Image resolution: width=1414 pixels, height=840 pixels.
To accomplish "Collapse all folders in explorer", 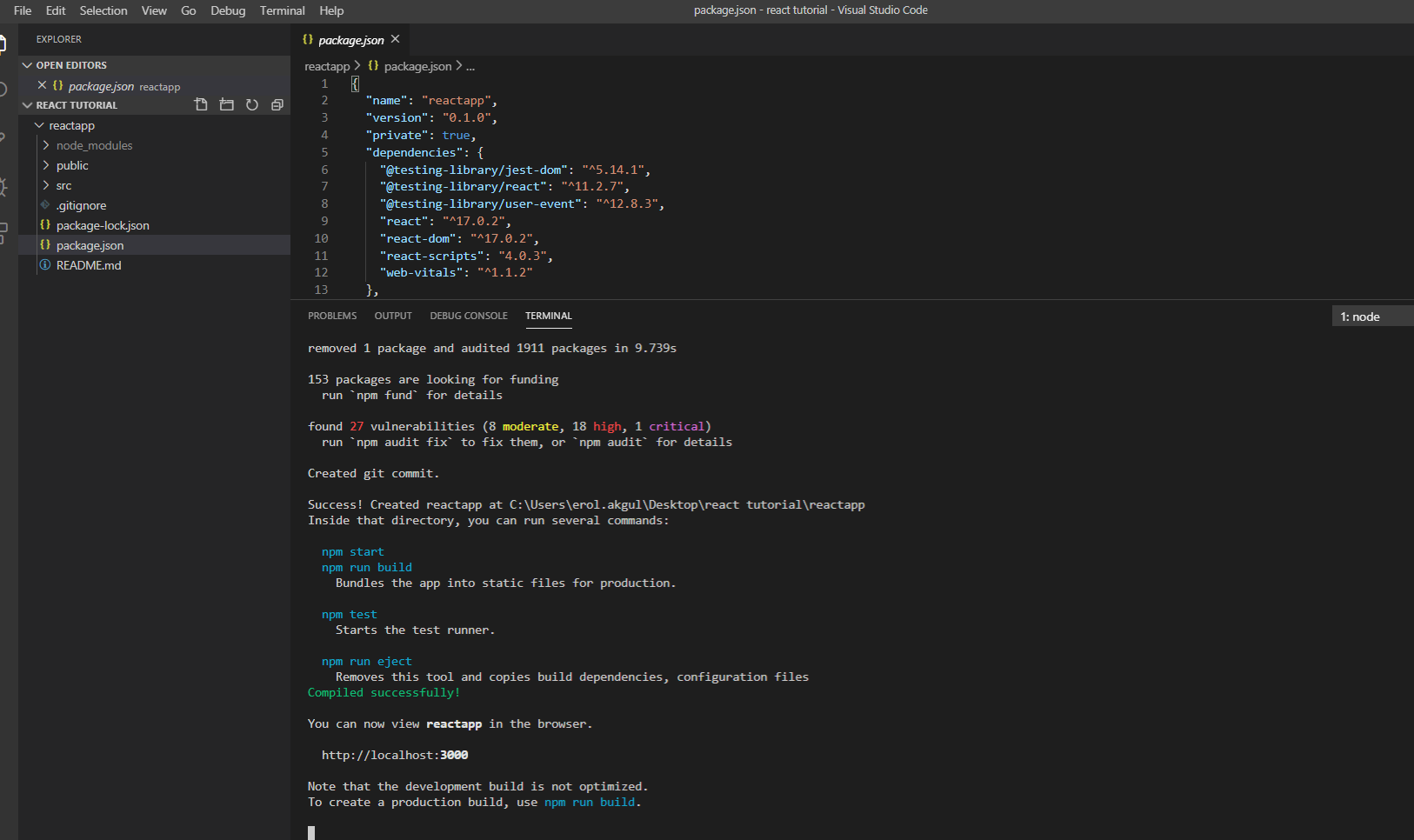I will pyautogui.click(x=277, y=105).
